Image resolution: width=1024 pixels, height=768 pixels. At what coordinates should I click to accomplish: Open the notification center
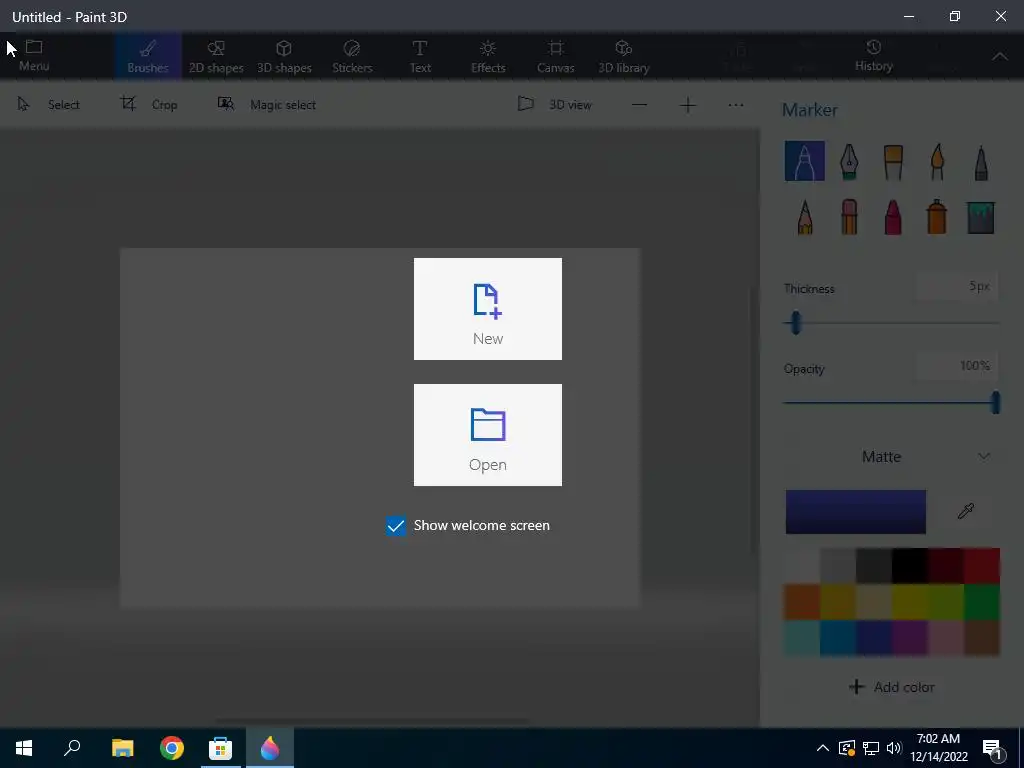point(993,749)
